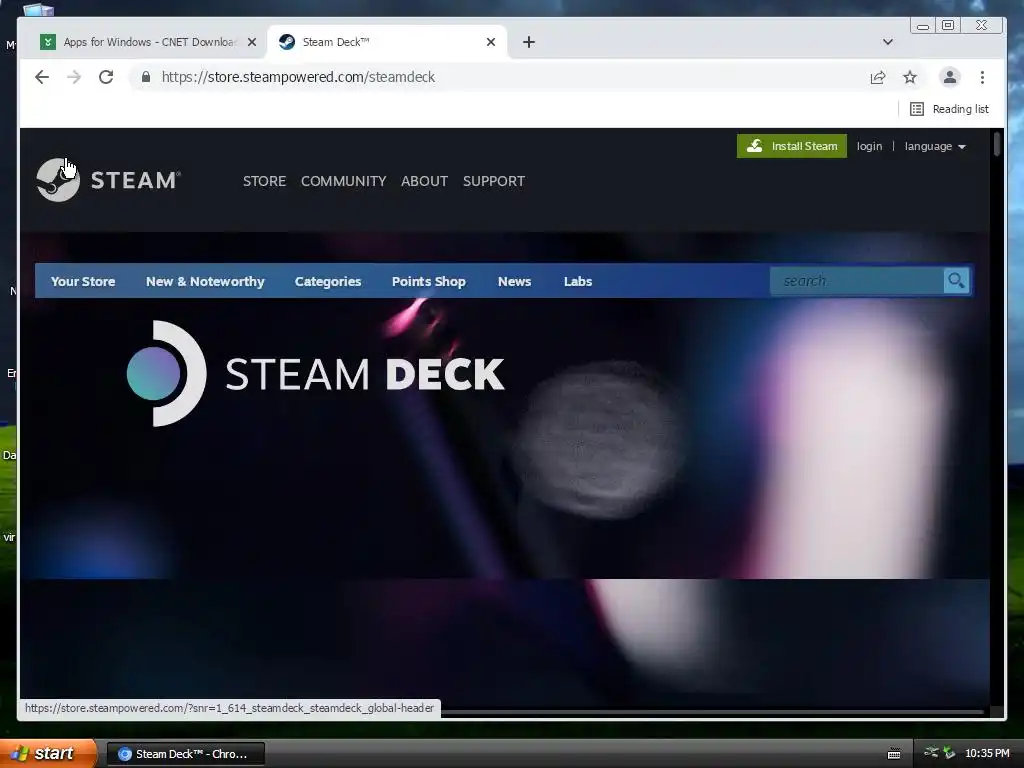Click the system tray clock
The height and width of the screenshot is (768, 1024).
click(x=987, y=754)
